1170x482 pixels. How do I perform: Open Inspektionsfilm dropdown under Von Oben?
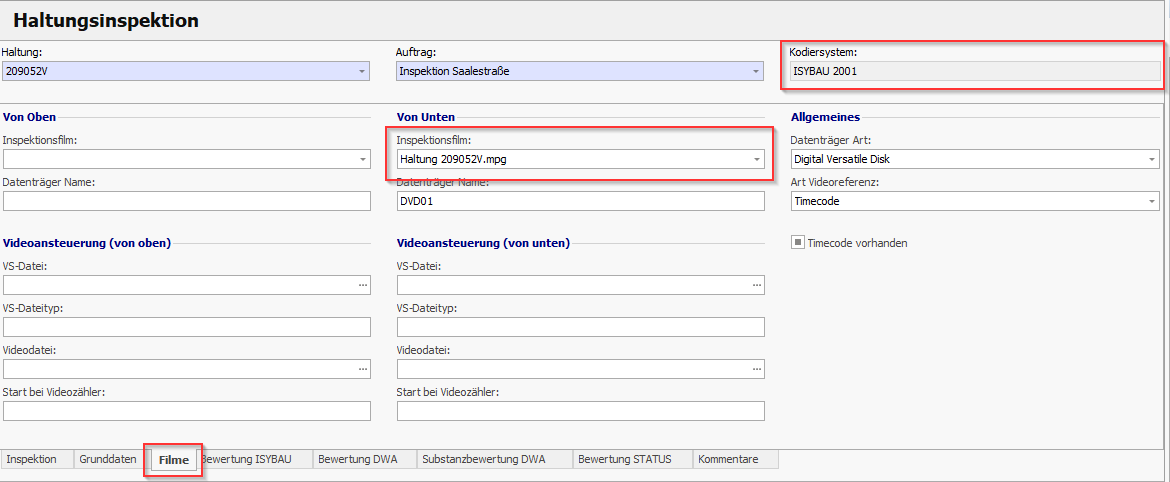[361, 159]
